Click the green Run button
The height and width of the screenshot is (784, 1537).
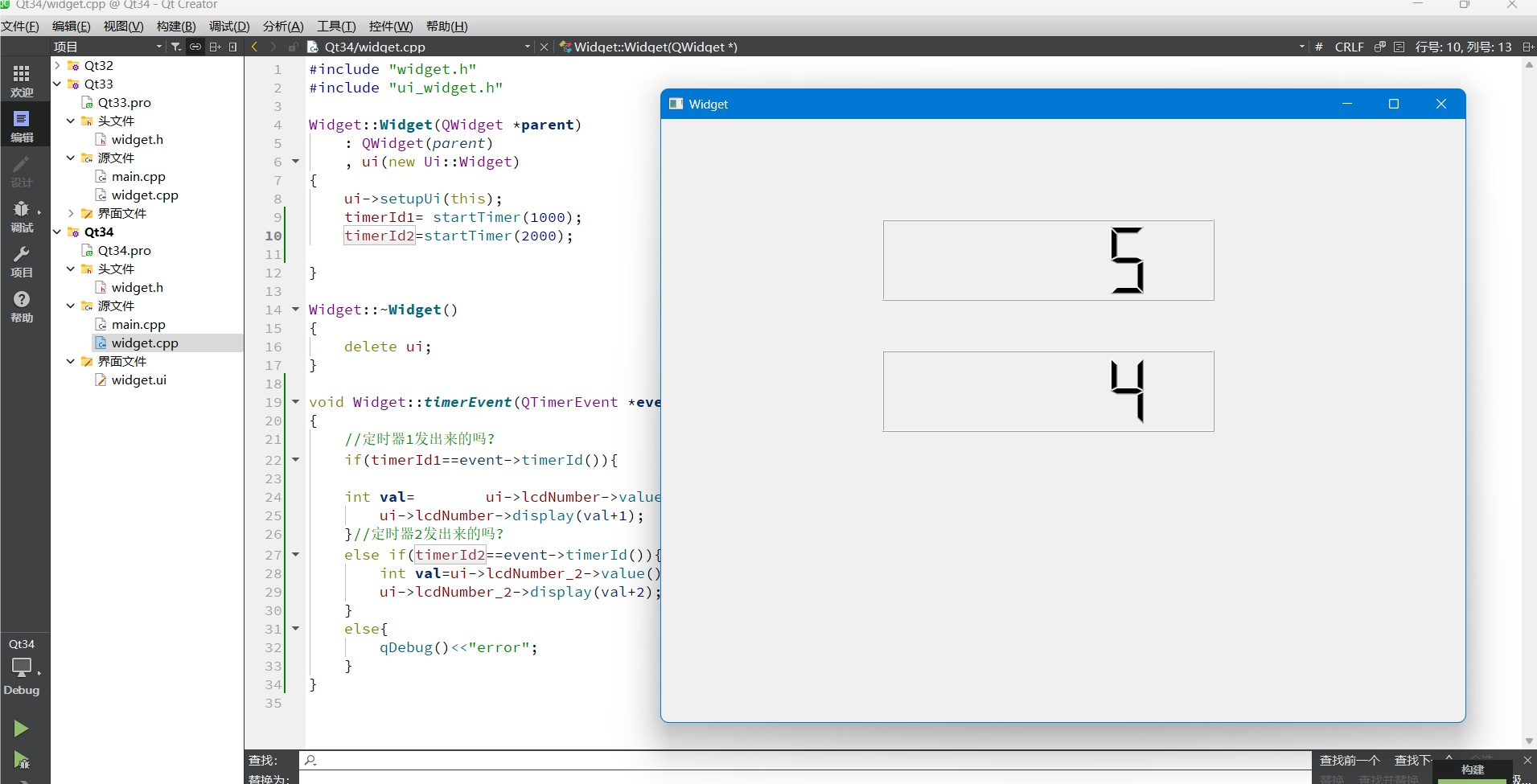[21, 729]
